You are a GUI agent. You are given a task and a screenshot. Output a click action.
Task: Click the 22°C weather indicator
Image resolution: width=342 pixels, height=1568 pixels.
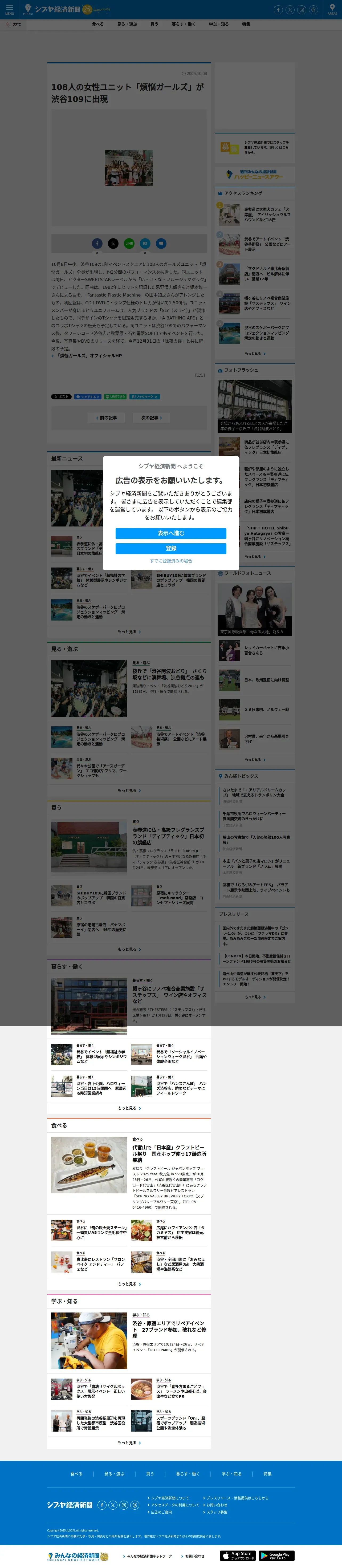pos(13,24)
